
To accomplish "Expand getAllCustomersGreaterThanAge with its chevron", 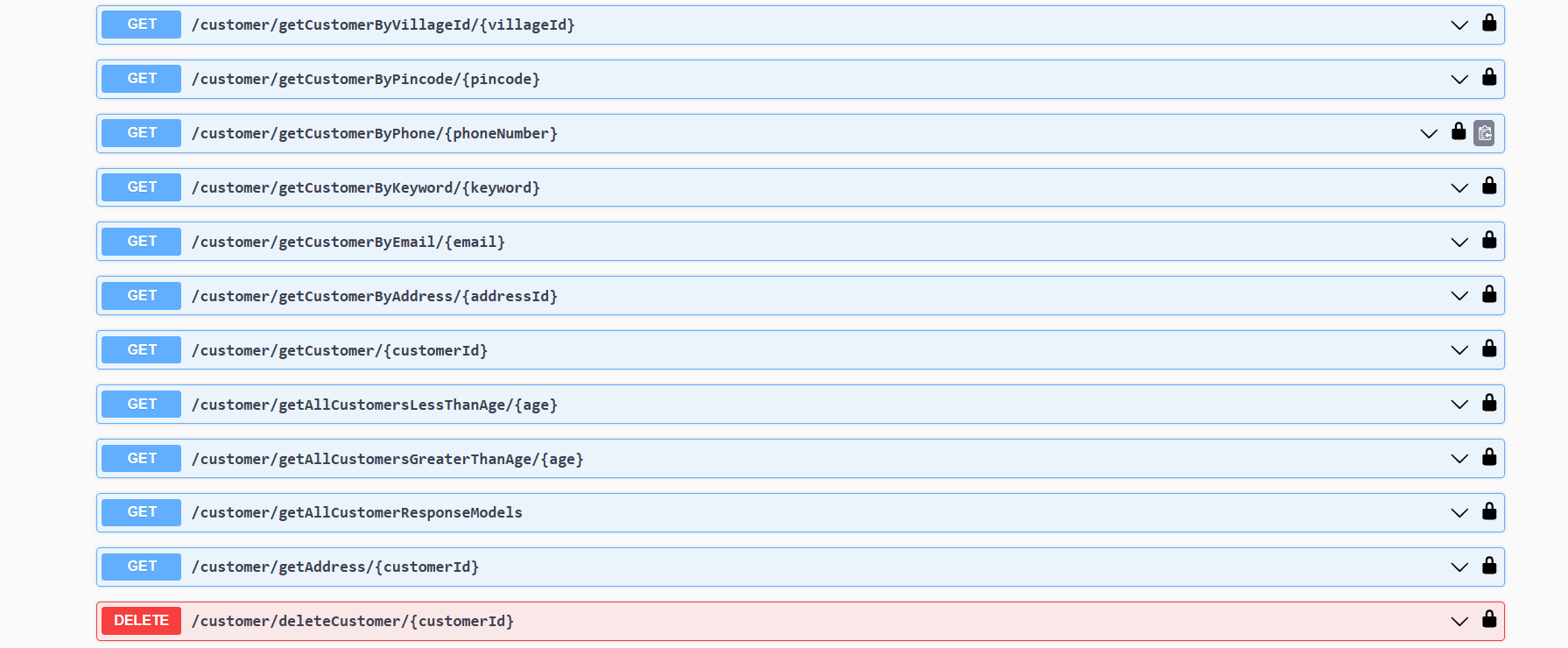I will tap(1459, 459).
